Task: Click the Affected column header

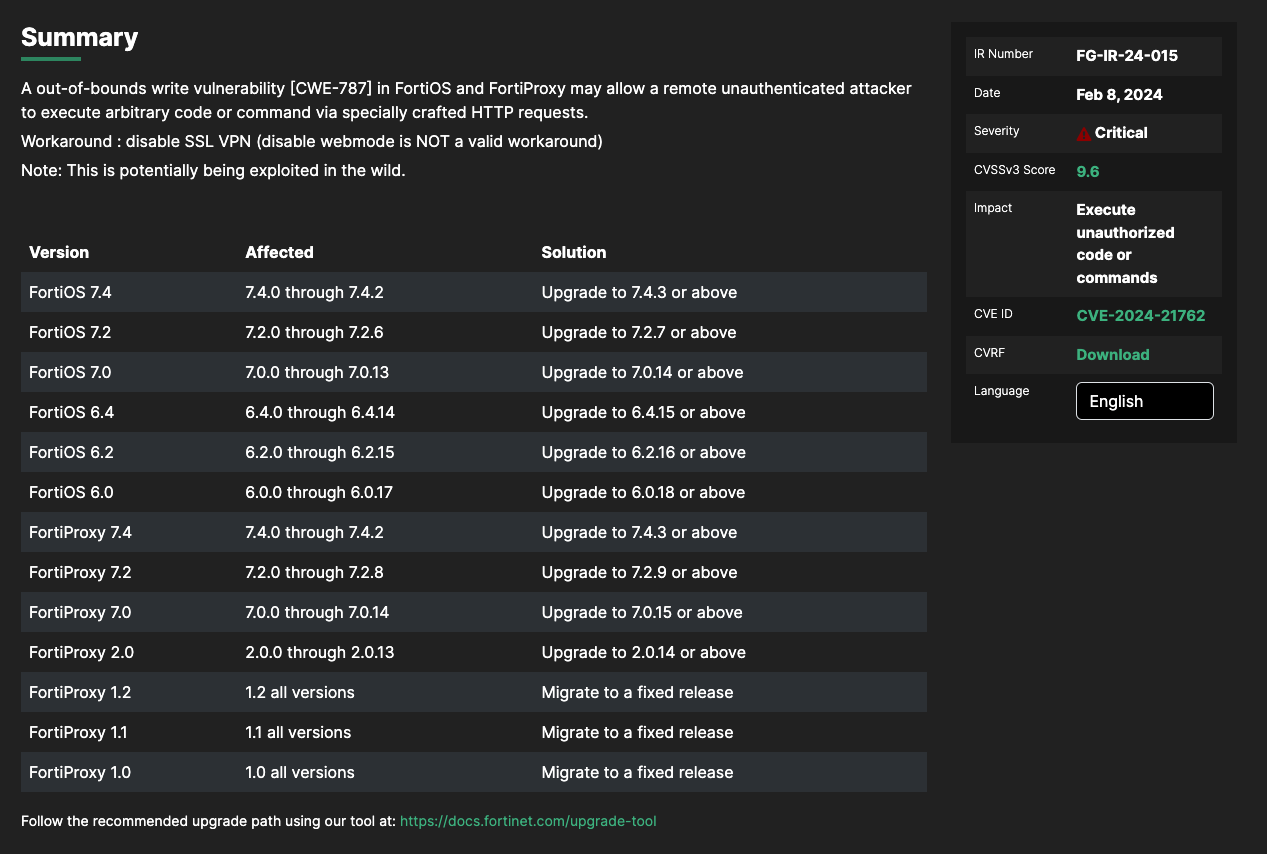Action: coord(279,252)
